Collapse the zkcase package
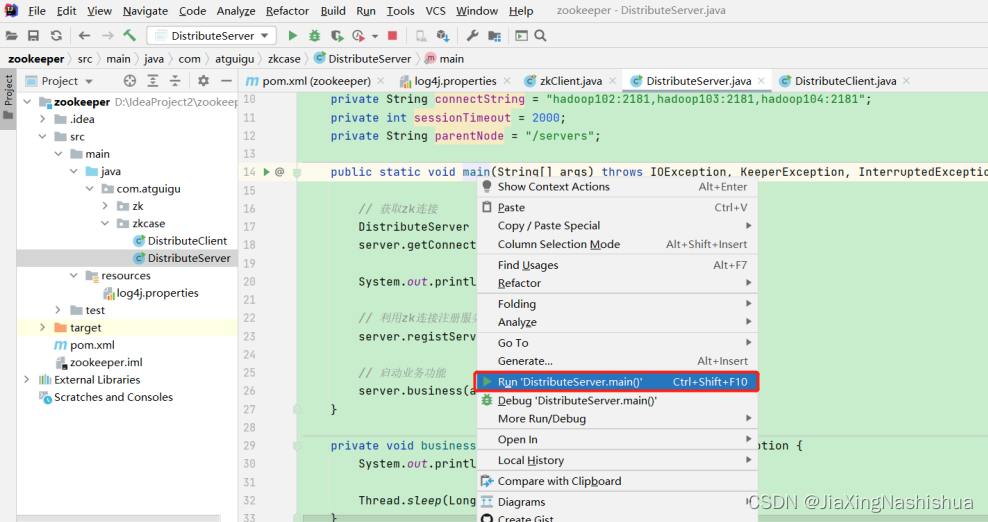The height and width of the screenshot is (522, 988). (105, 223)
